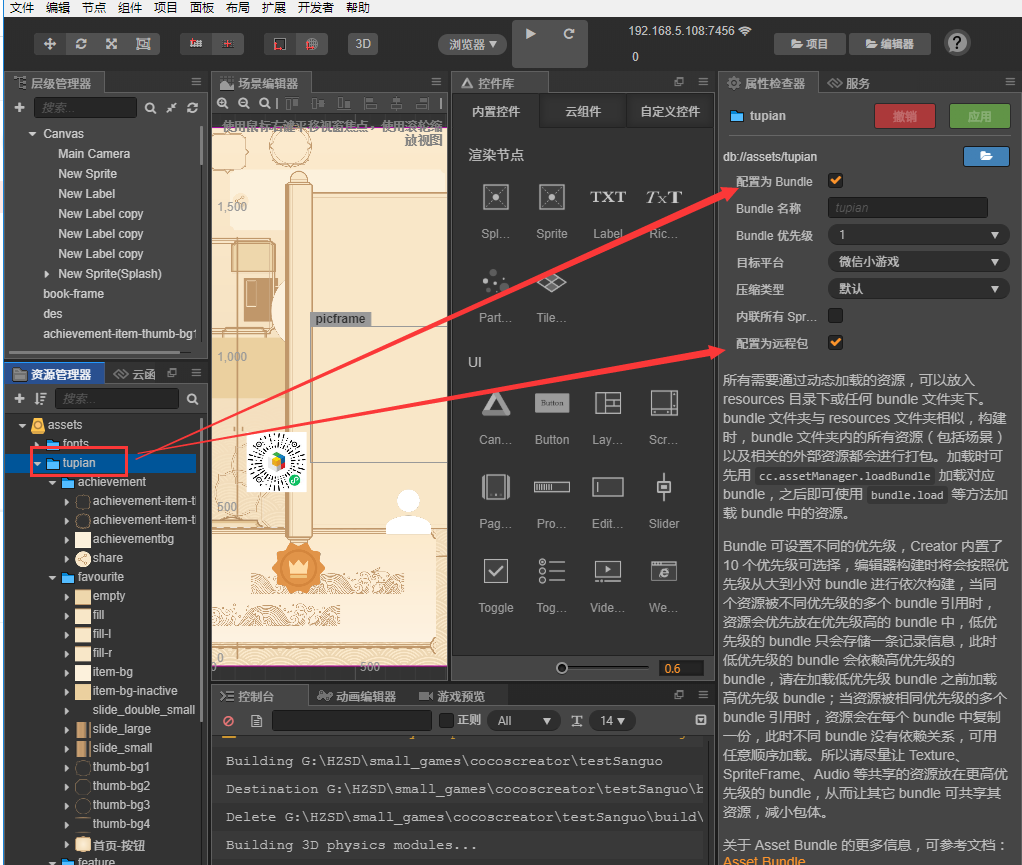Open the help question mark icon

click(x=957, y=43)
